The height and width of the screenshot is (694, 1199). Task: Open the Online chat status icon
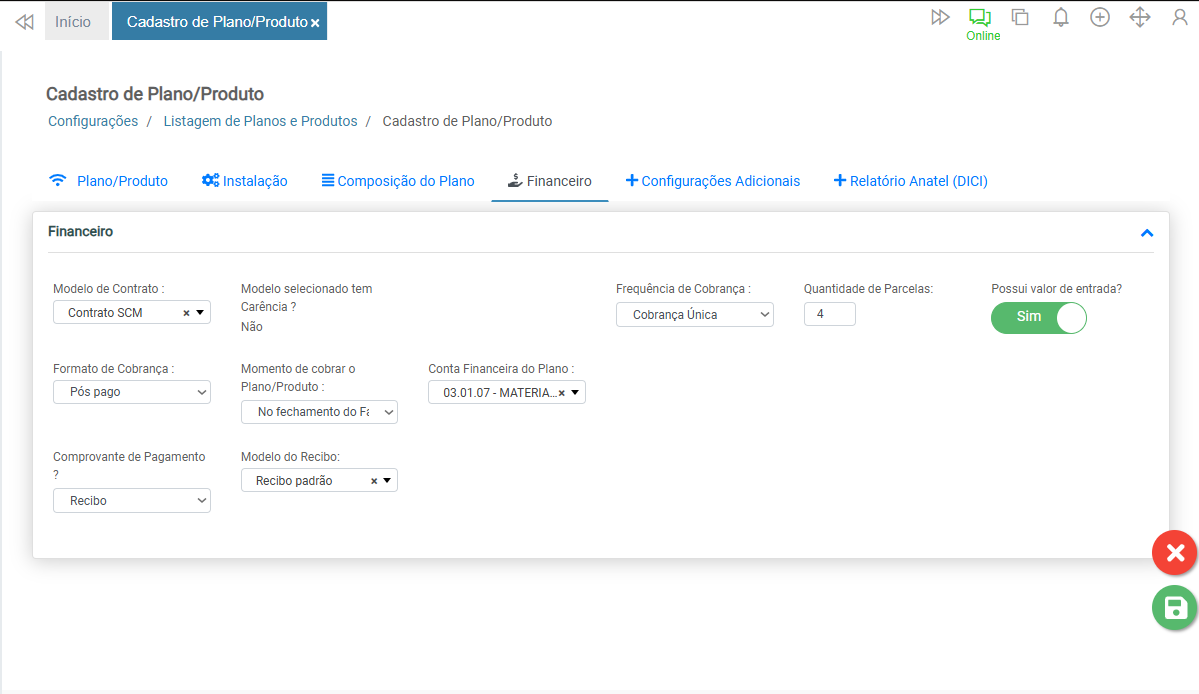[982, 18]
